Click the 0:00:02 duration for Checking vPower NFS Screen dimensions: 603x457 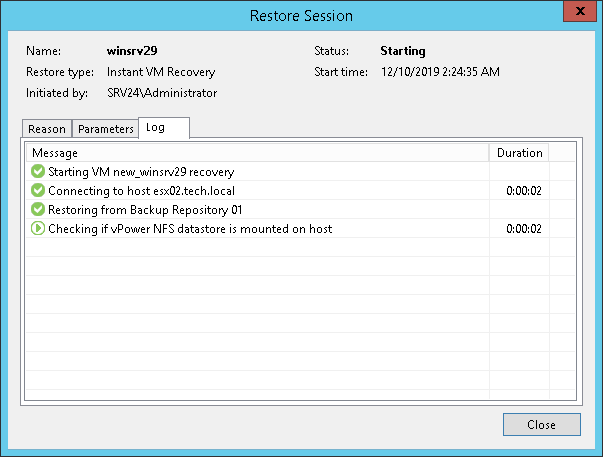point(523,229)
